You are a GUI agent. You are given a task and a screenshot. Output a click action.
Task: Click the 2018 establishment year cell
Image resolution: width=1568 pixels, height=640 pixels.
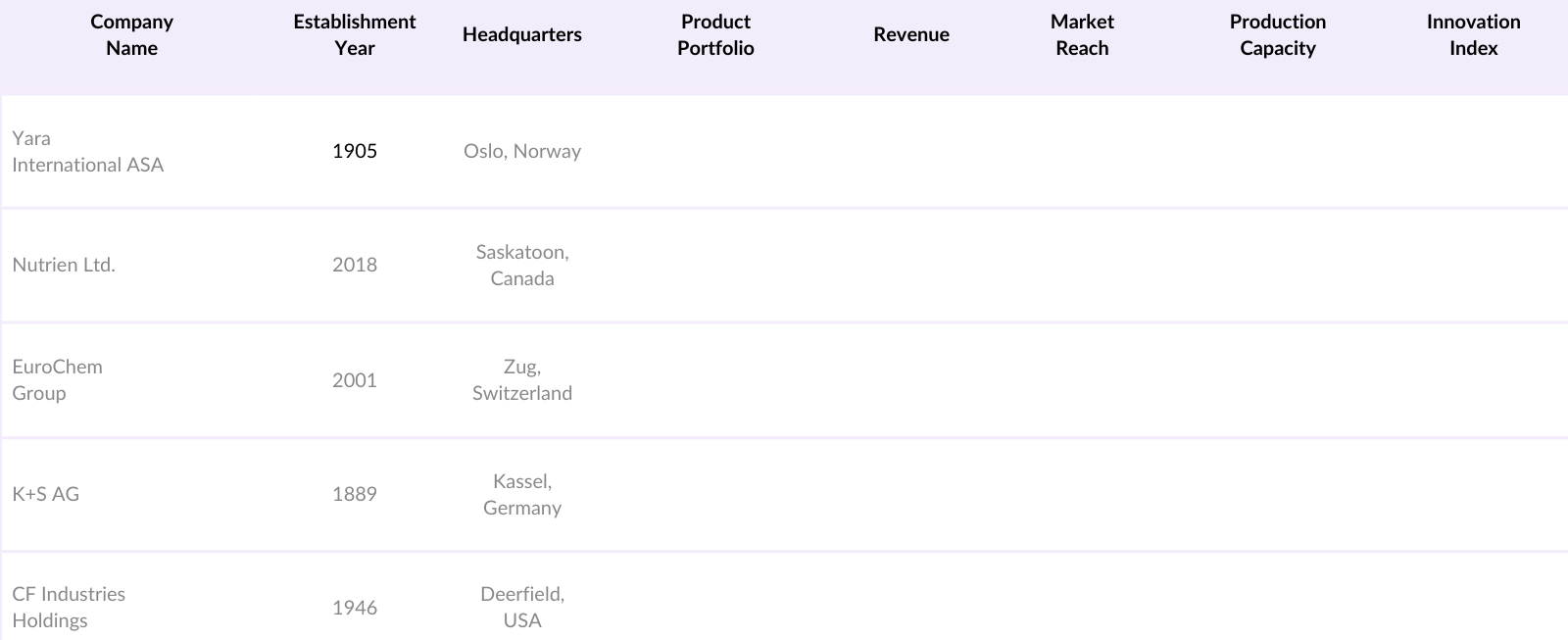pyautogui.click(x=354, y=265)
